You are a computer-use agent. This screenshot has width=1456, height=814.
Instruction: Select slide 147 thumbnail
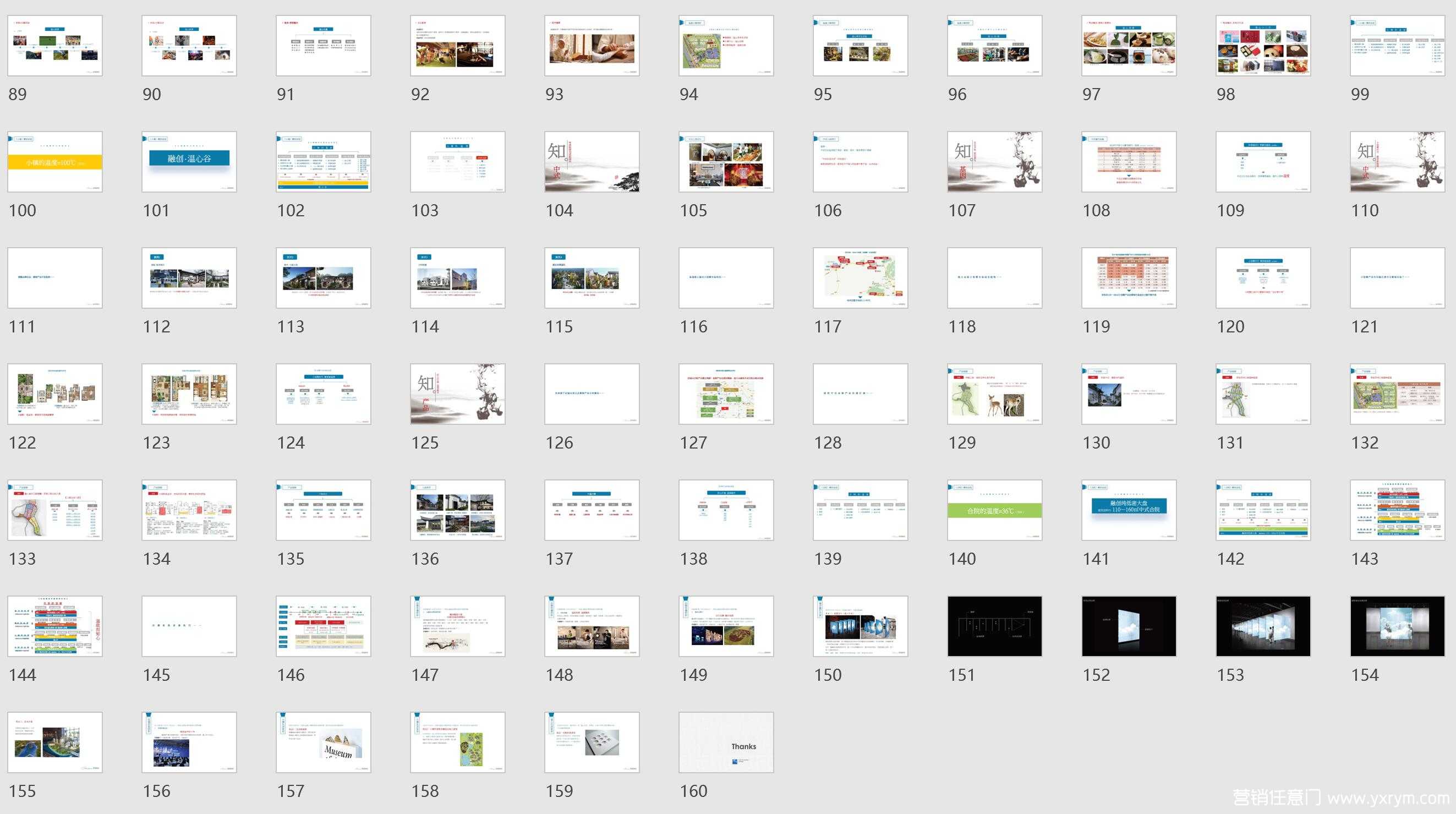458,626
